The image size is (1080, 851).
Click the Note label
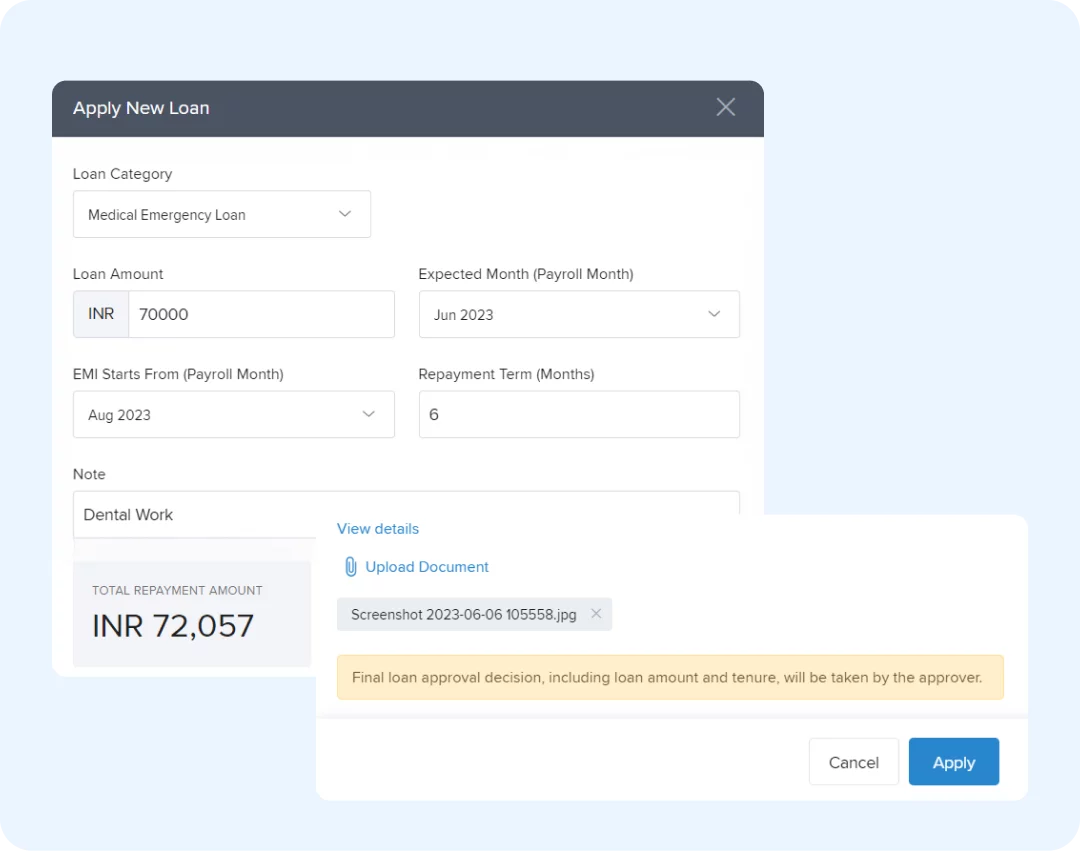coord(89,474)
